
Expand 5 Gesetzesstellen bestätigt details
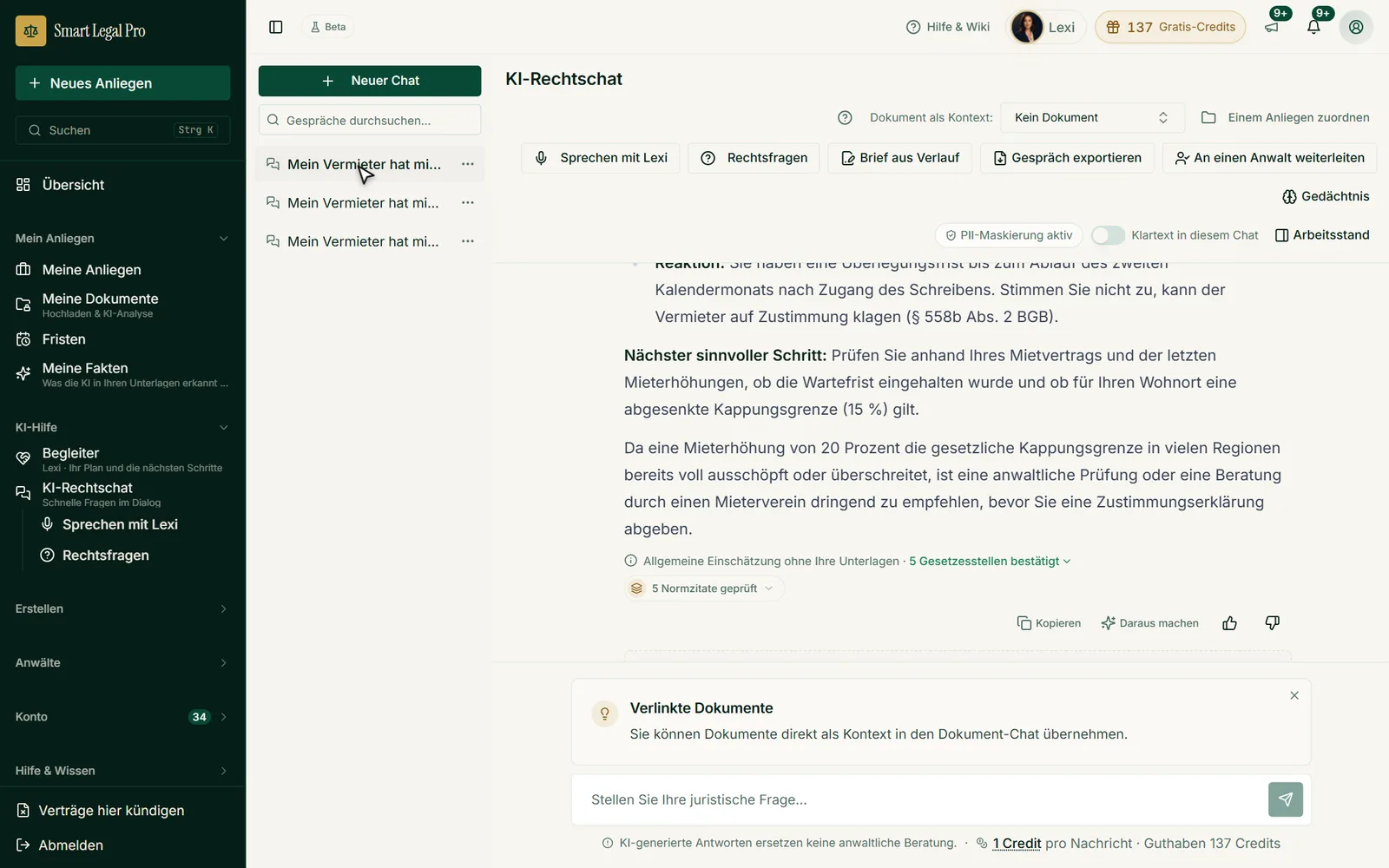tap(990, 562)
